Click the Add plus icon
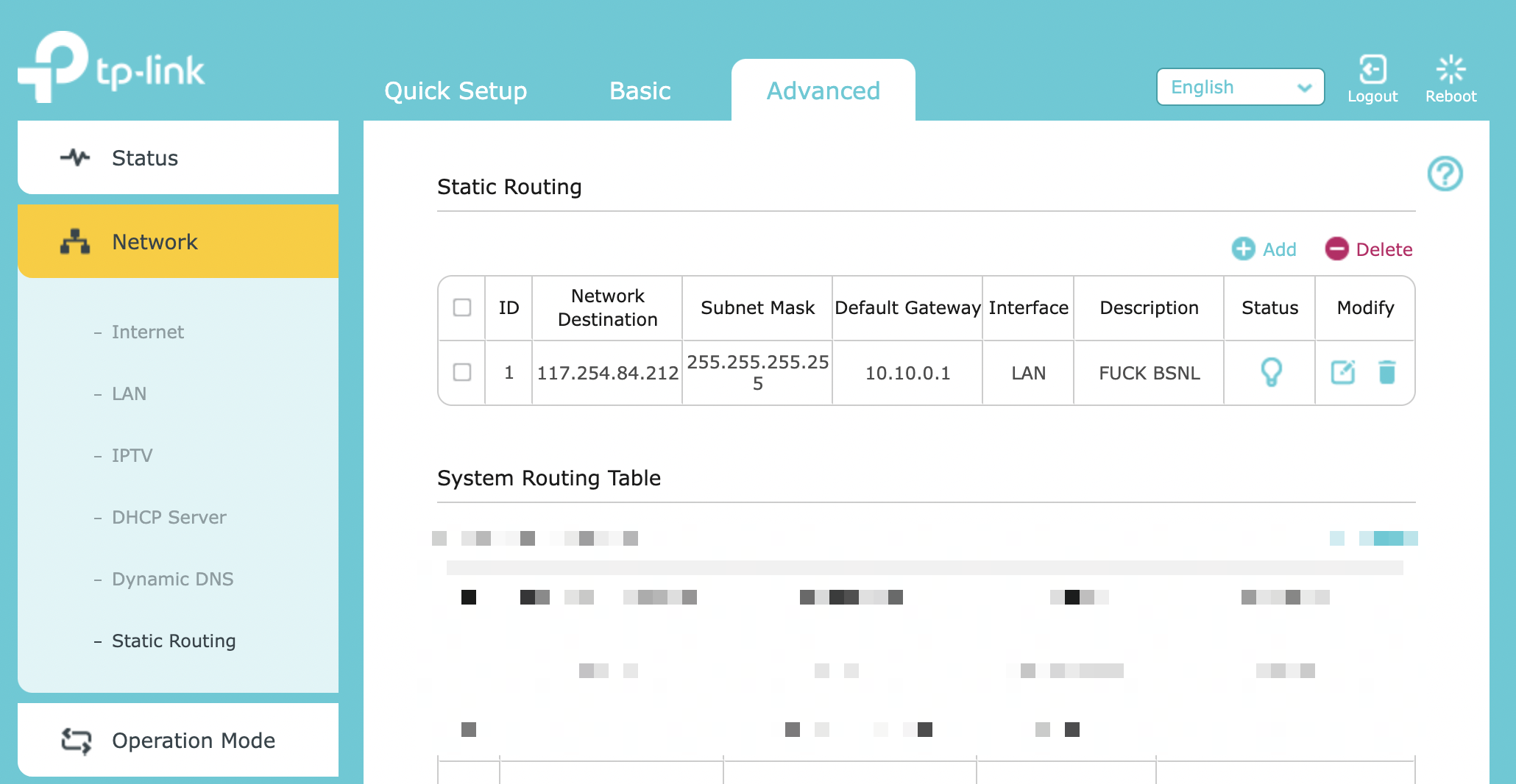 [x=1244, y=249]
